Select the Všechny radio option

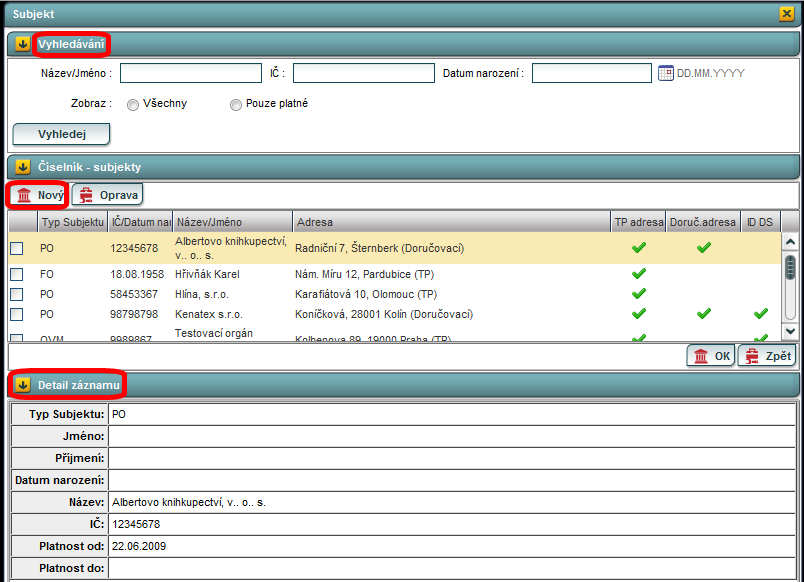tap(133, 105)
